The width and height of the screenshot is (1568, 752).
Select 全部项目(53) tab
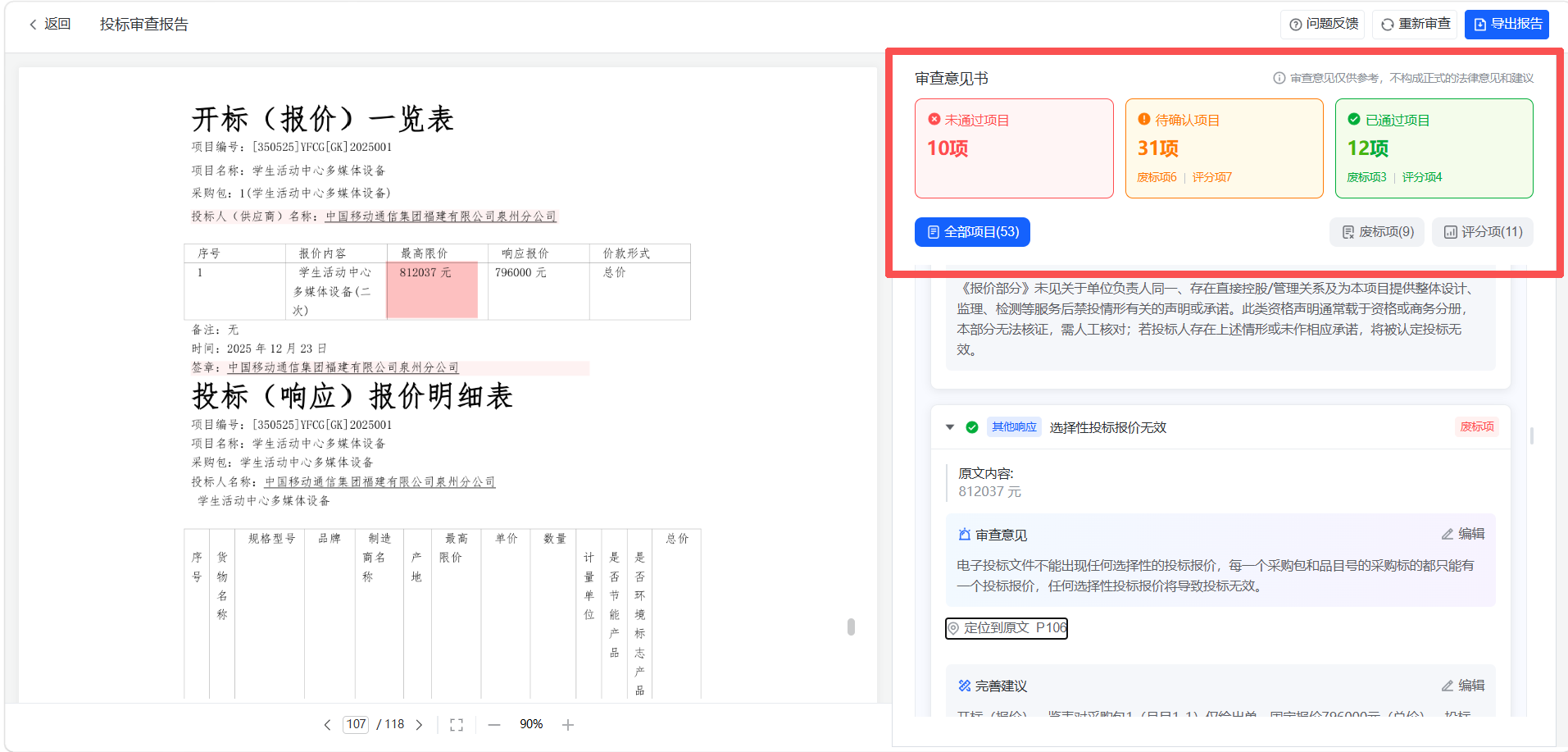972,232
